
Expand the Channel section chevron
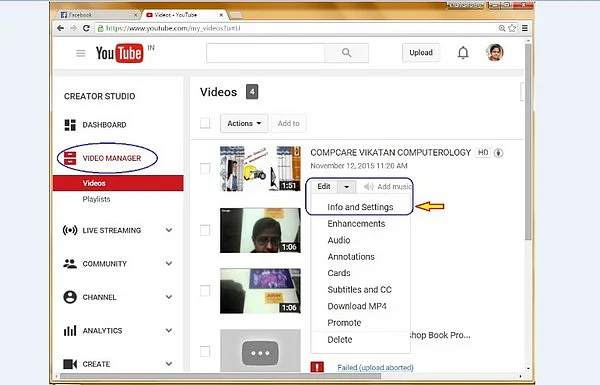pos(169,297)
